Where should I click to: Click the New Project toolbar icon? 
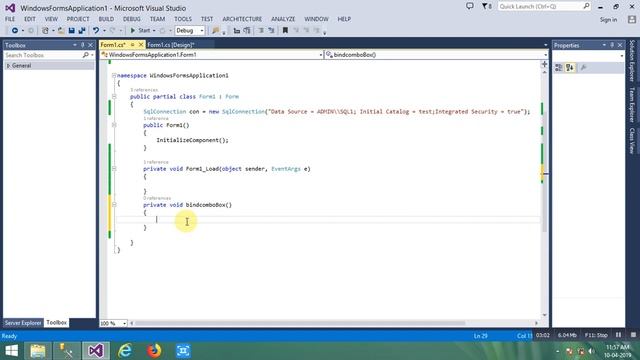[45, 31]
